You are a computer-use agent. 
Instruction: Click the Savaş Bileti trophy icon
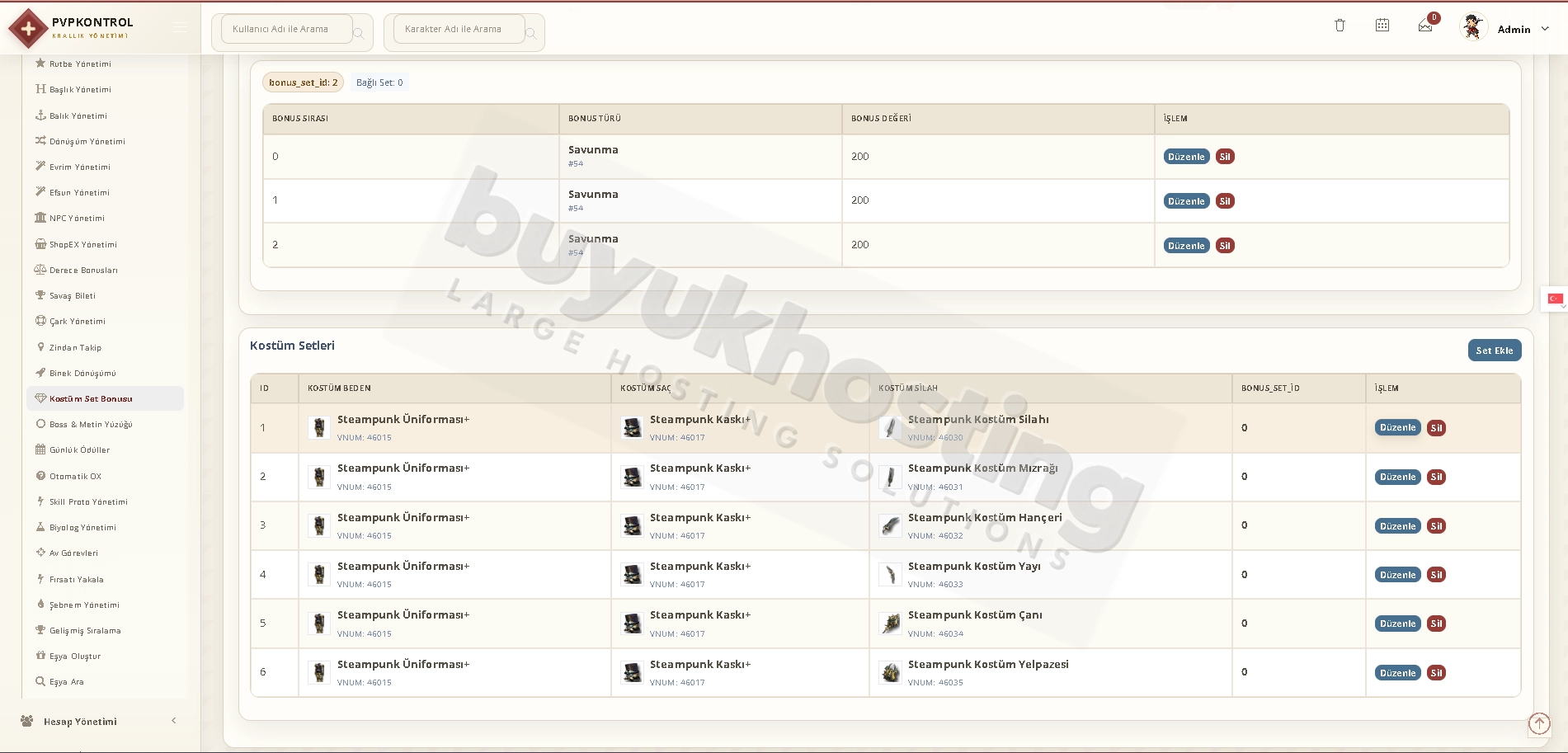(x=40, y=295)
